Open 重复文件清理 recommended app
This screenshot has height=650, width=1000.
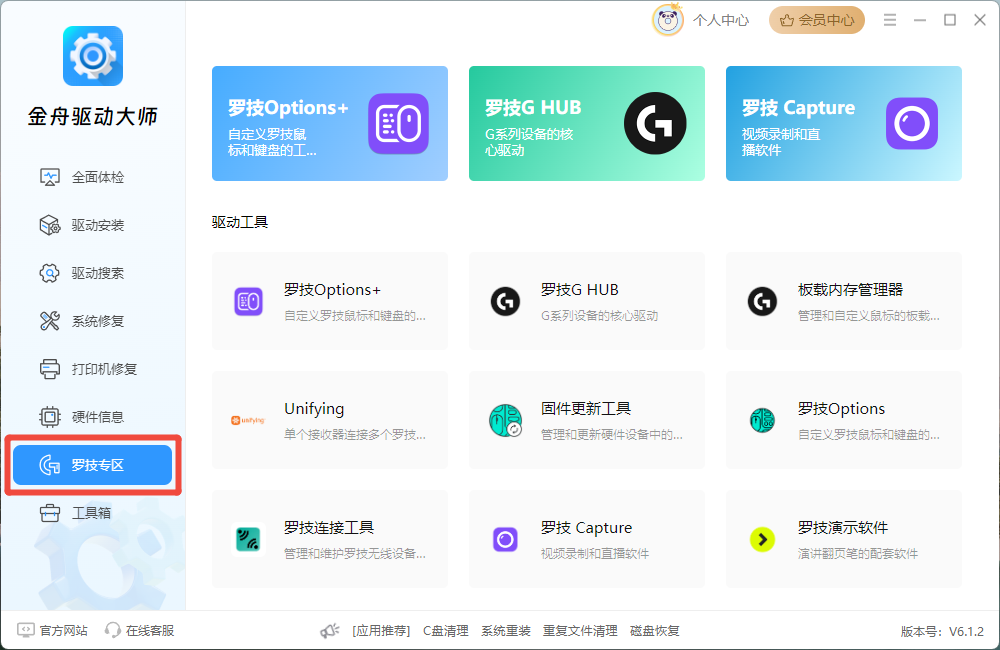point(580,631)
